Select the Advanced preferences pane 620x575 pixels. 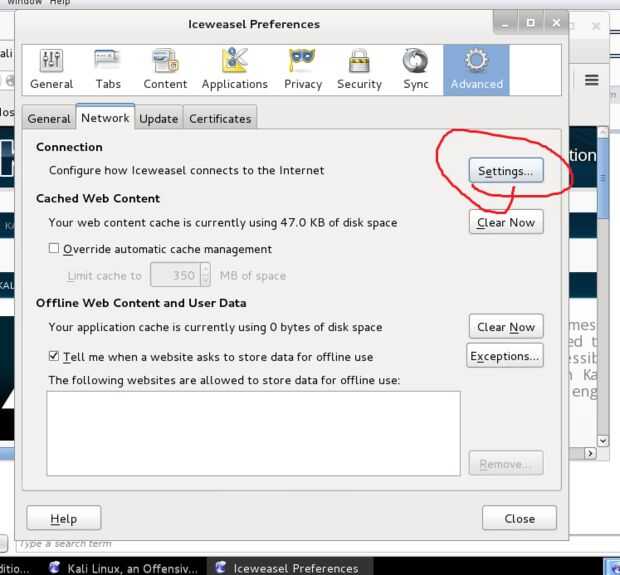(476, 70)
